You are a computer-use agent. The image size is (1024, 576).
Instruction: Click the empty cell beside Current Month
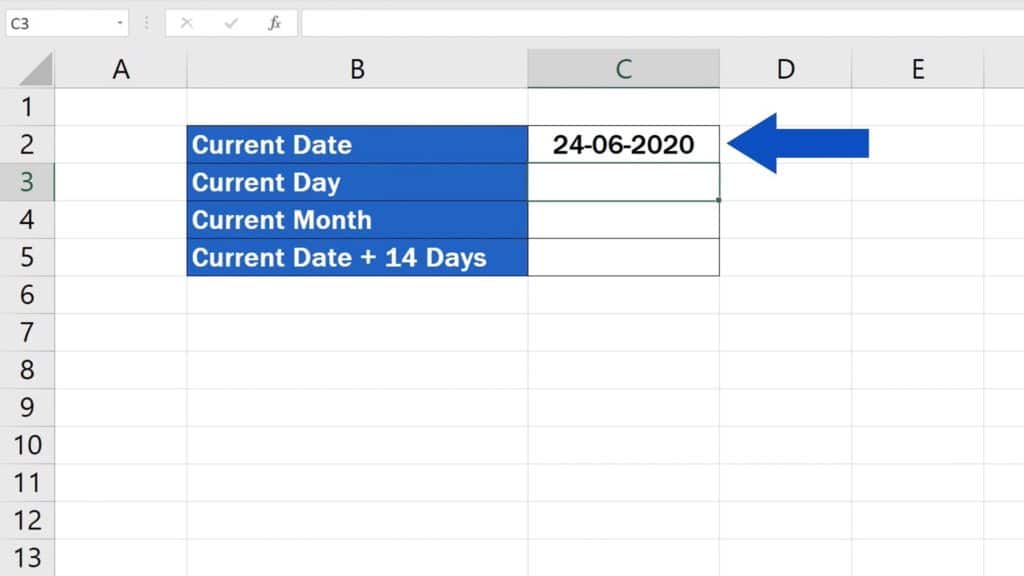[x=622, y=220]
